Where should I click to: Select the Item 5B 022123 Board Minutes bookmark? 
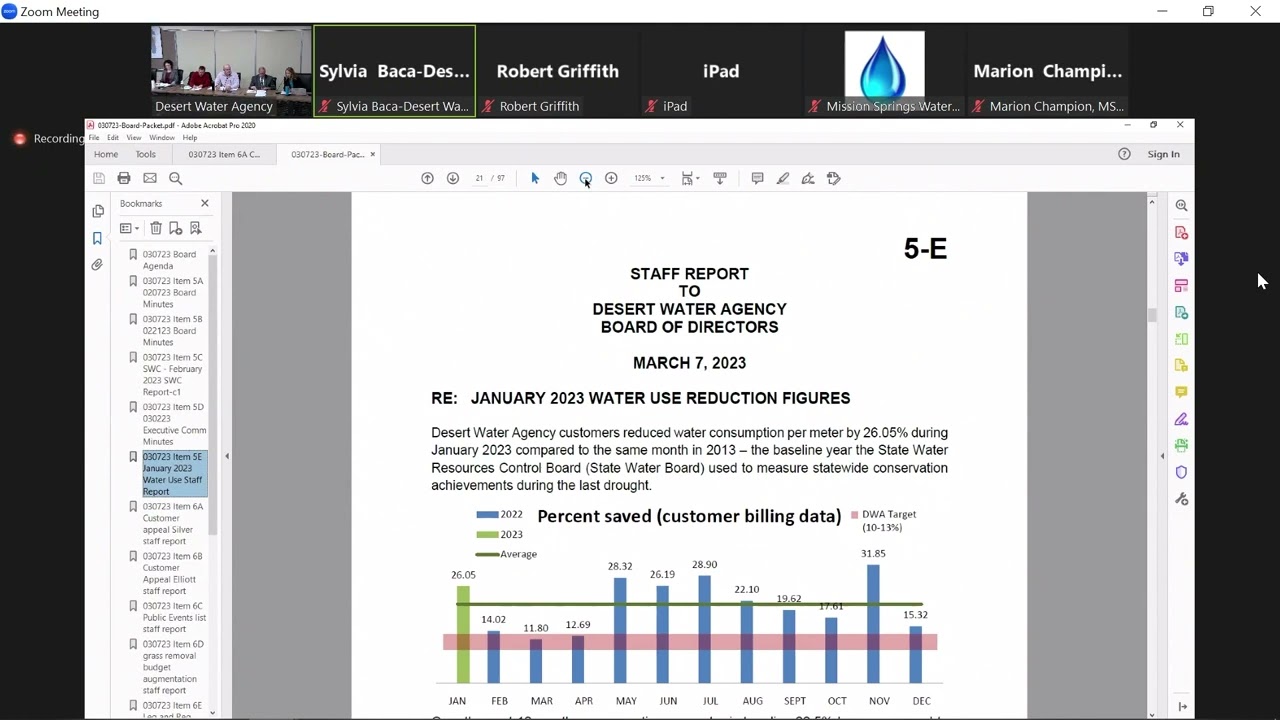pos(172,330)
